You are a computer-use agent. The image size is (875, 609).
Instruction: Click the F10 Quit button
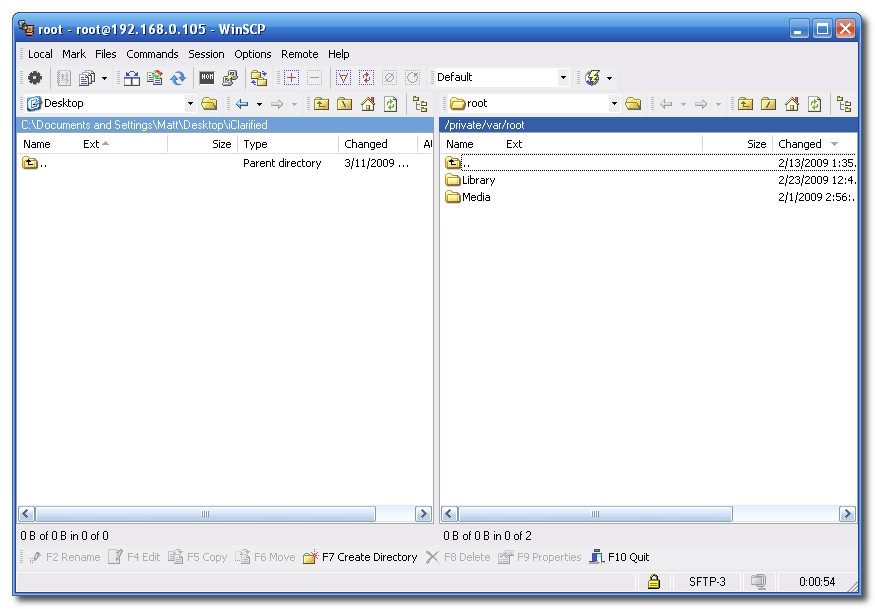point(620,557)
